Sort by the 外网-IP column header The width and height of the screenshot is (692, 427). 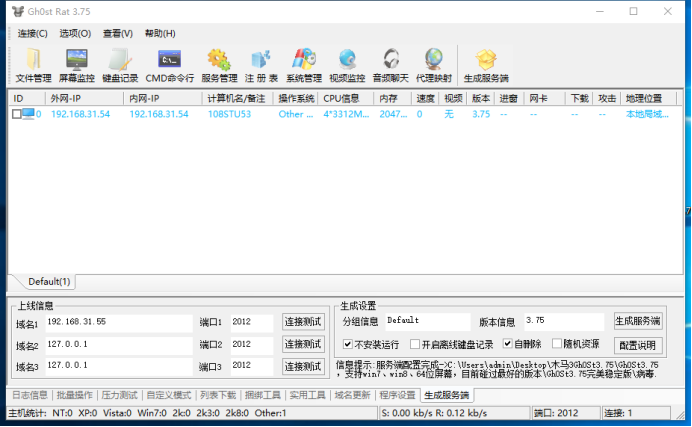coord(84,98)
